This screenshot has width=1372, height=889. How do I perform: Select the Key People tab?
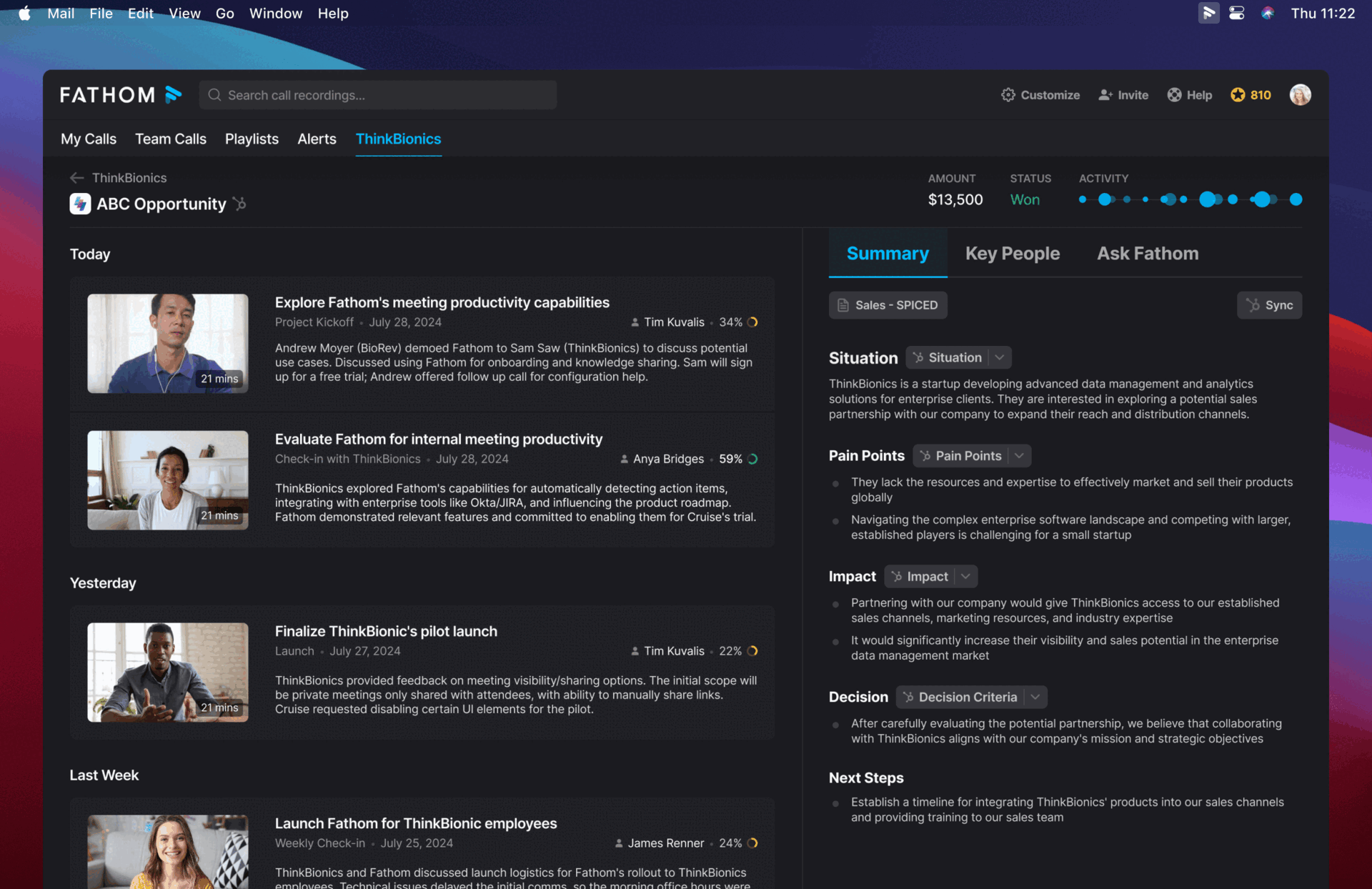(1012, 253)
